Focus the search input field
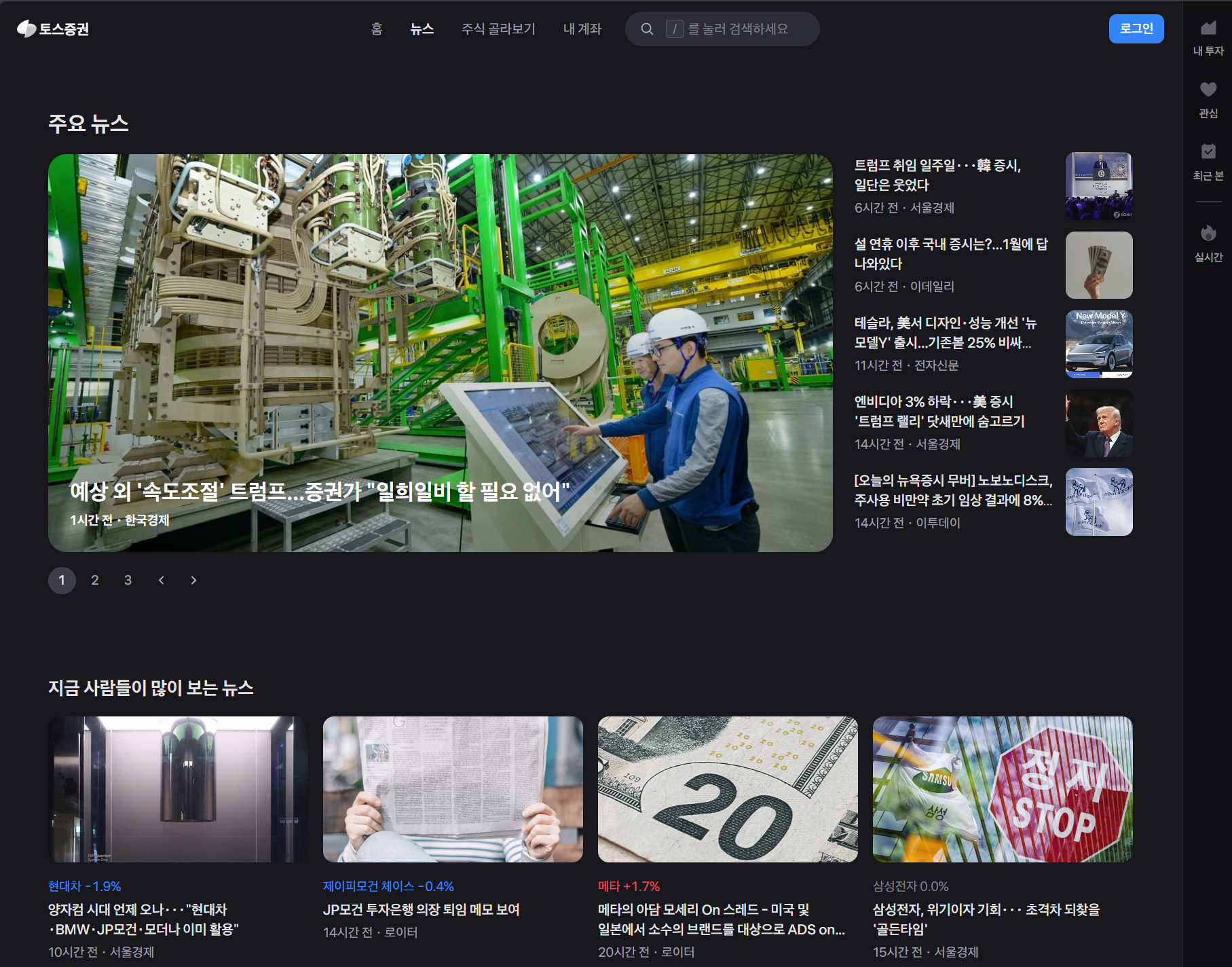Screen dimensions: 1232x967 (722, 29)
